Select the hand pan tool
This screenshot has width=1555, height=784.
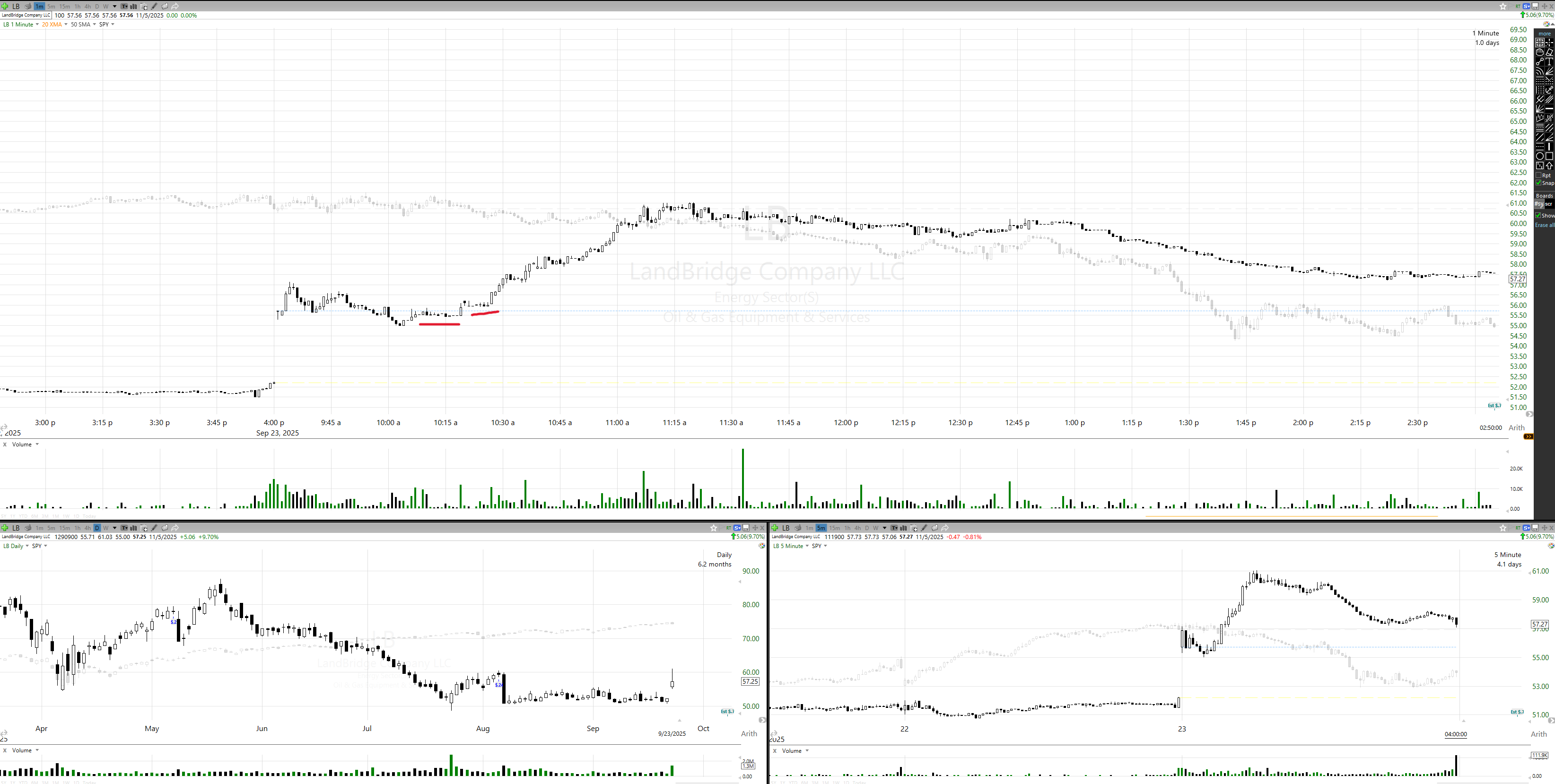[x=1540, y=52]
